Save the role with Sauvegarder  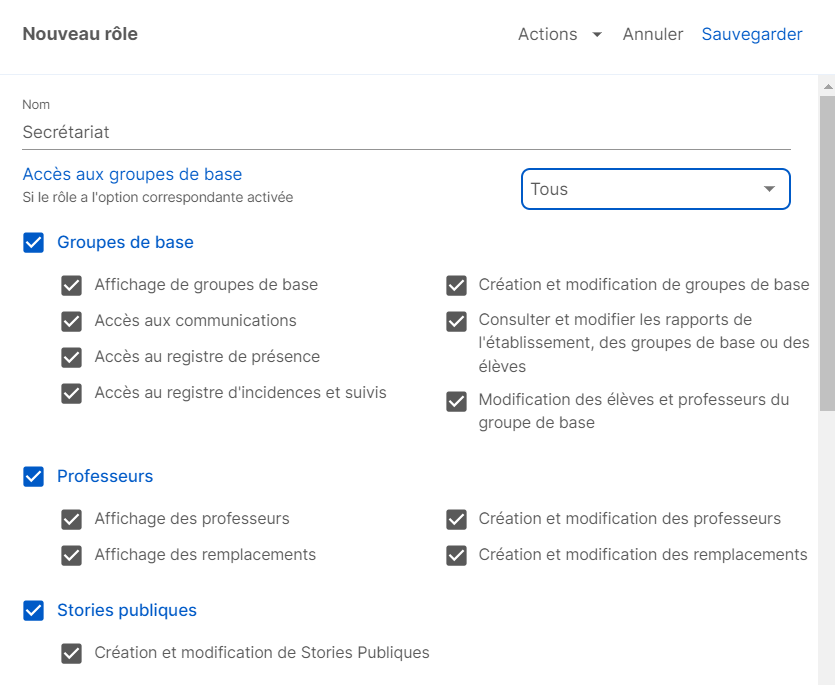(751, 34)
